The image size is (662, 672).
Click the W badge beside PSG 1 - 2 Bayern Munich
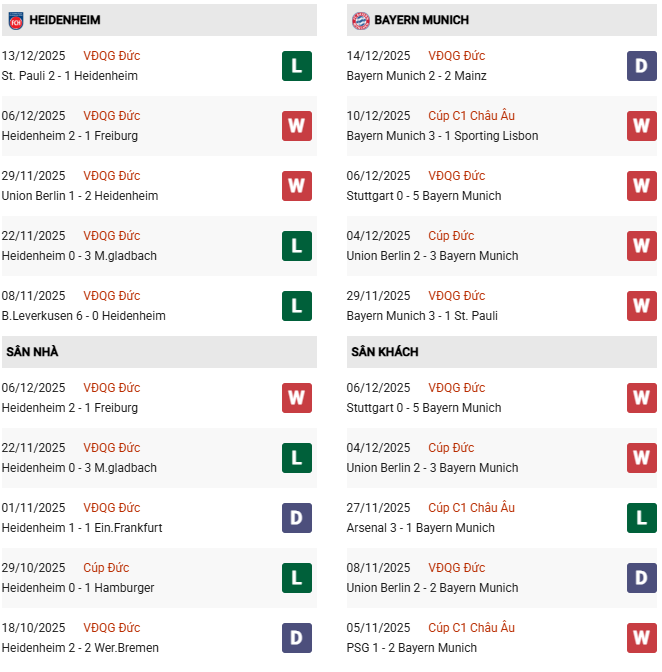642,638
